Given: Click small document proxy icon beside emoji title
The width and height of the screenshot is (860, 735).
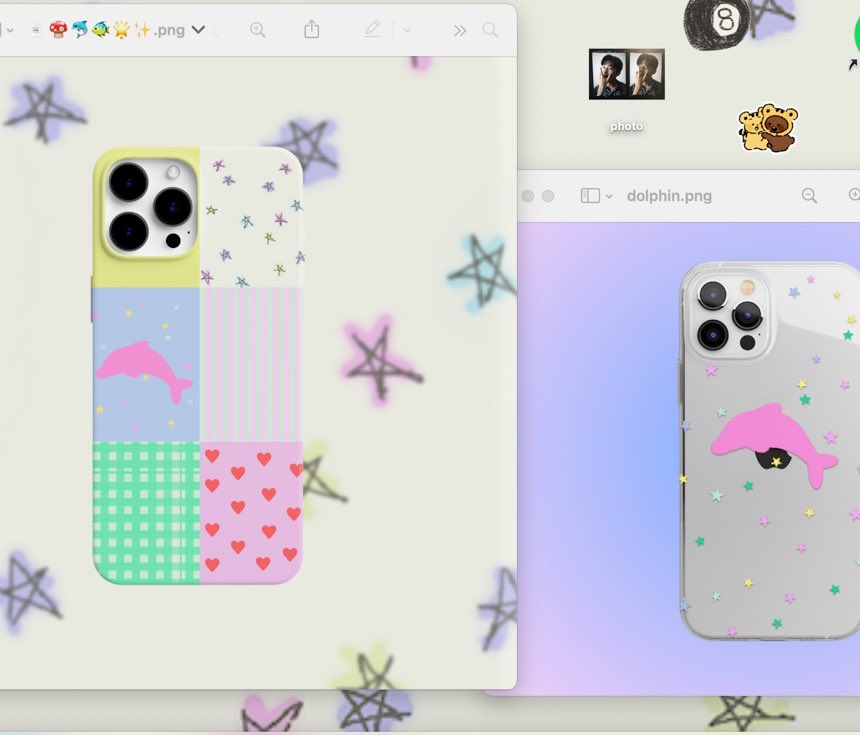Looking at the screenshot, I should point(36,30).
